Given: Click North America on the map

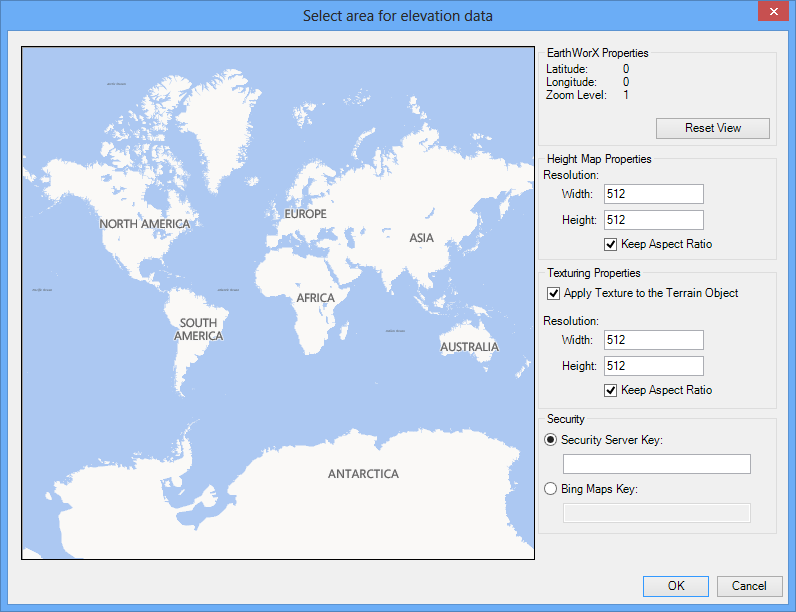Looking at the screenshot, I should click(144, 224).
